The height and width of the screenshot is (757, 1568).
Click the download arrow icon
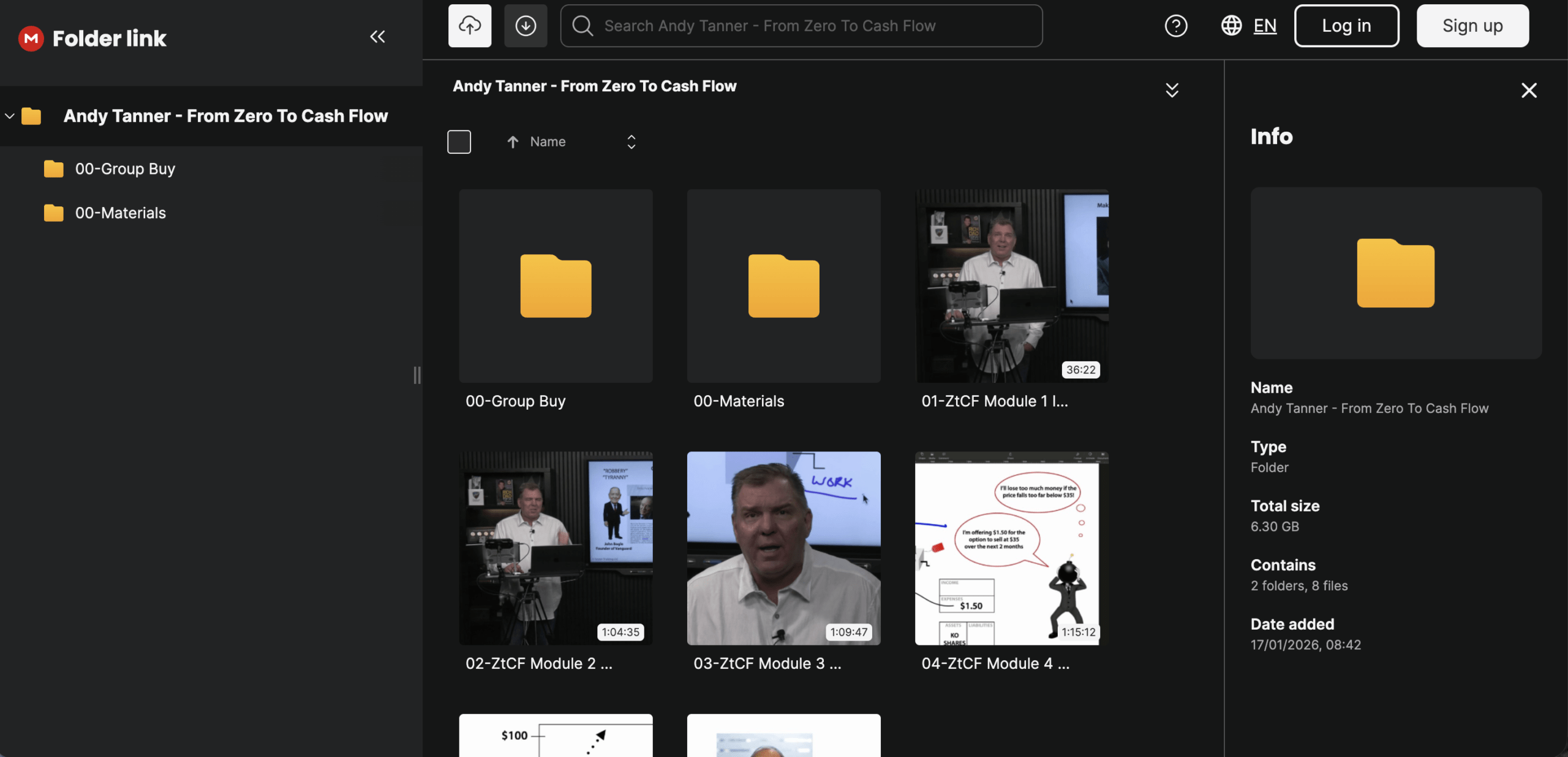(x=526, y=26)
